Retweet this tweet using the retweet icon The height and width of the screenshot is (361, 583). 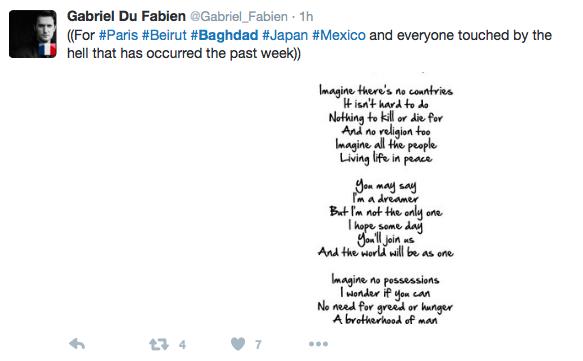click(159, 344)
